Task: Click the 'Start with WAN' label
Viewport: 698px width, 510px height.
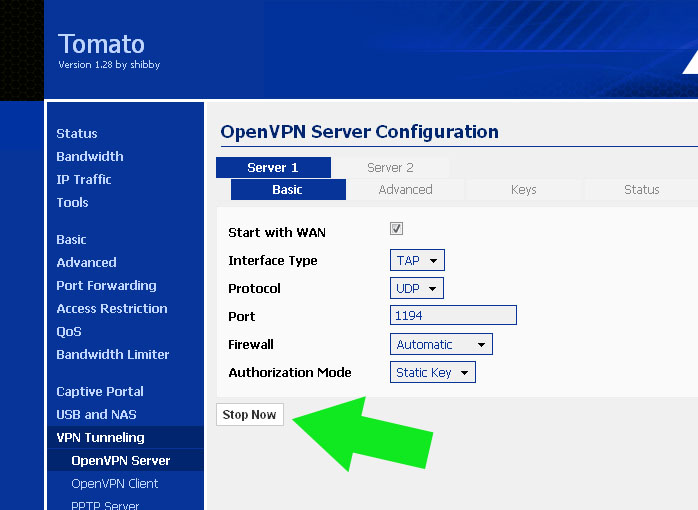Action: coord(277,232)
